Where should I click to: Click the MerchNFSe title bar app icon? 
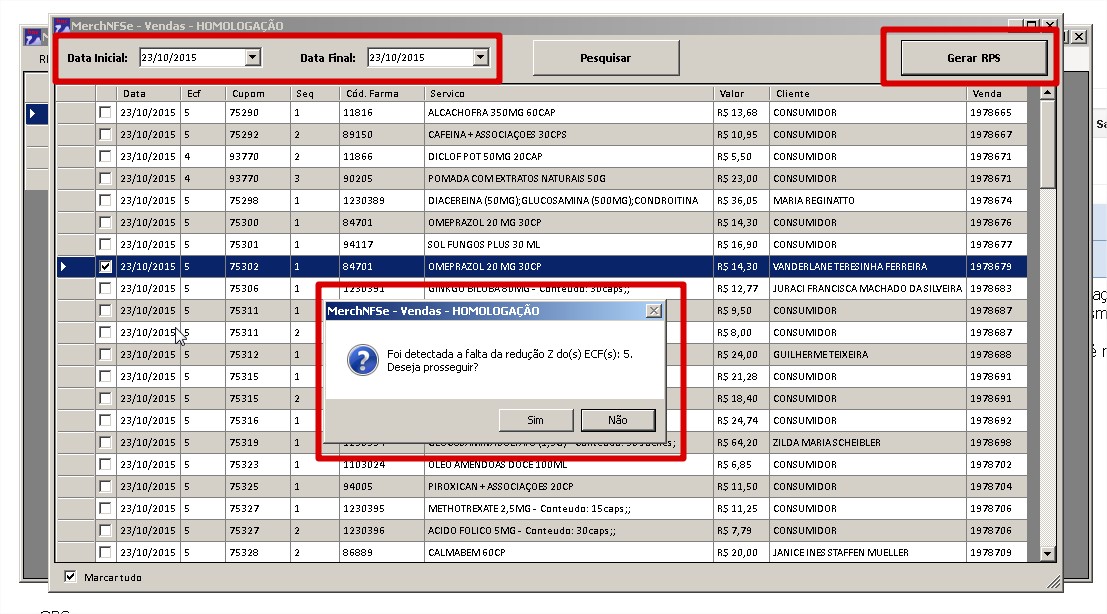point(62,25)
